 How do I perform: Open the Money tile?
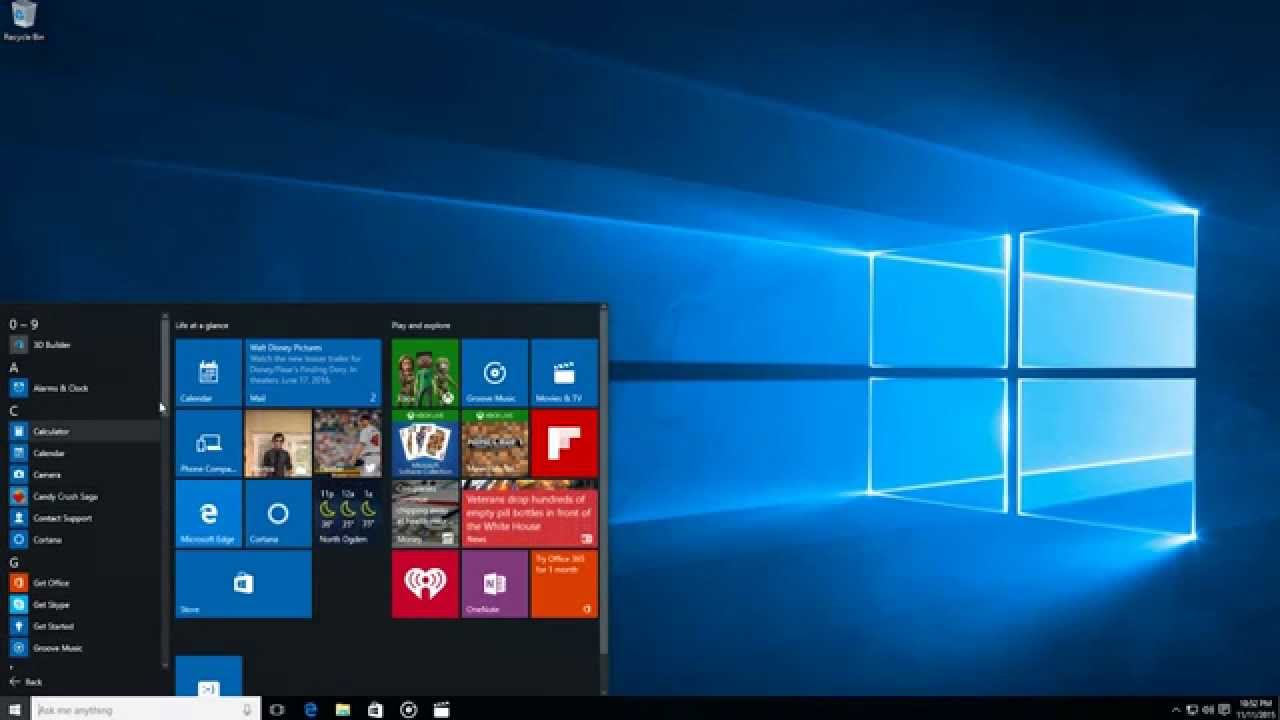[425, 514]
